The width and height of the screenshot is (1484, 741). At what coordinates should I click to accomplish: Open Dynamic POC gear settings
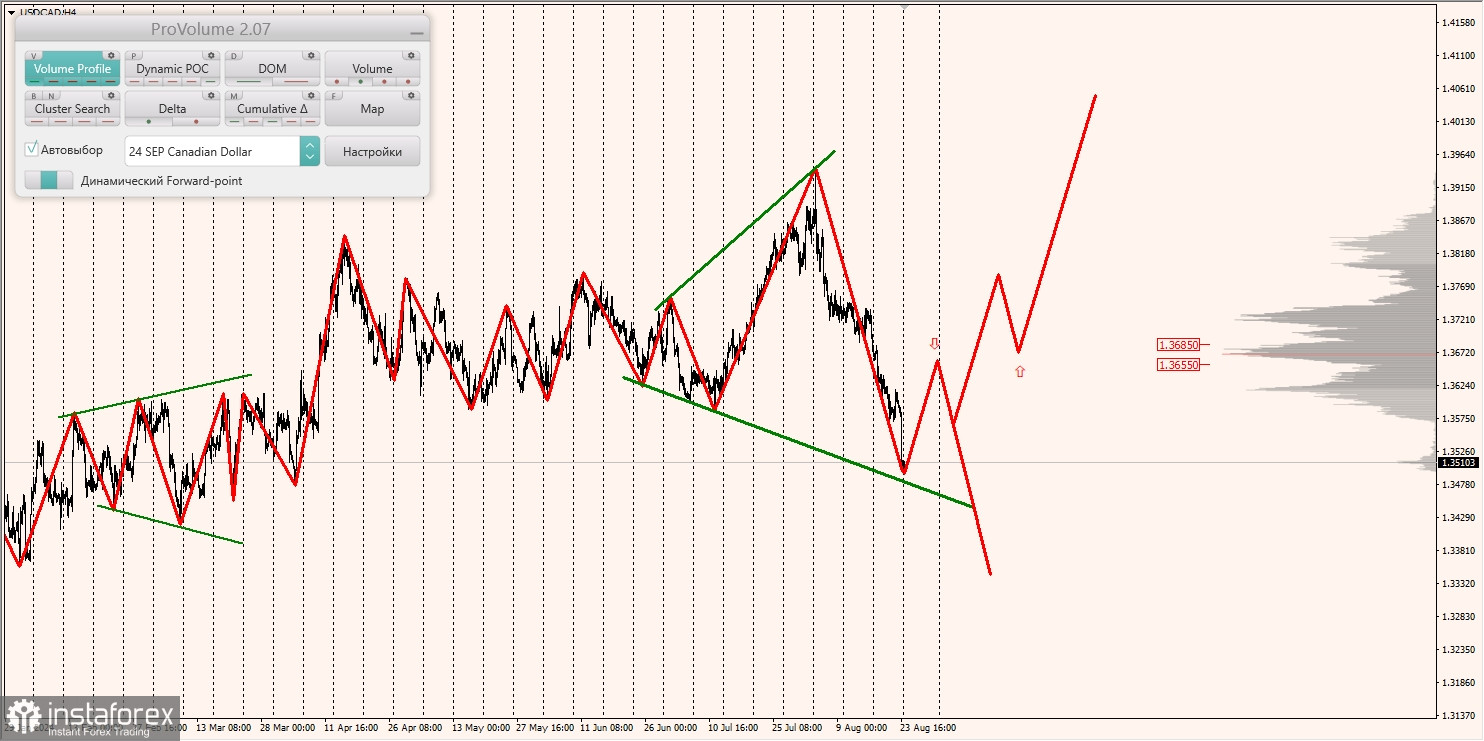pyautogui.click(x=211, y=56)
